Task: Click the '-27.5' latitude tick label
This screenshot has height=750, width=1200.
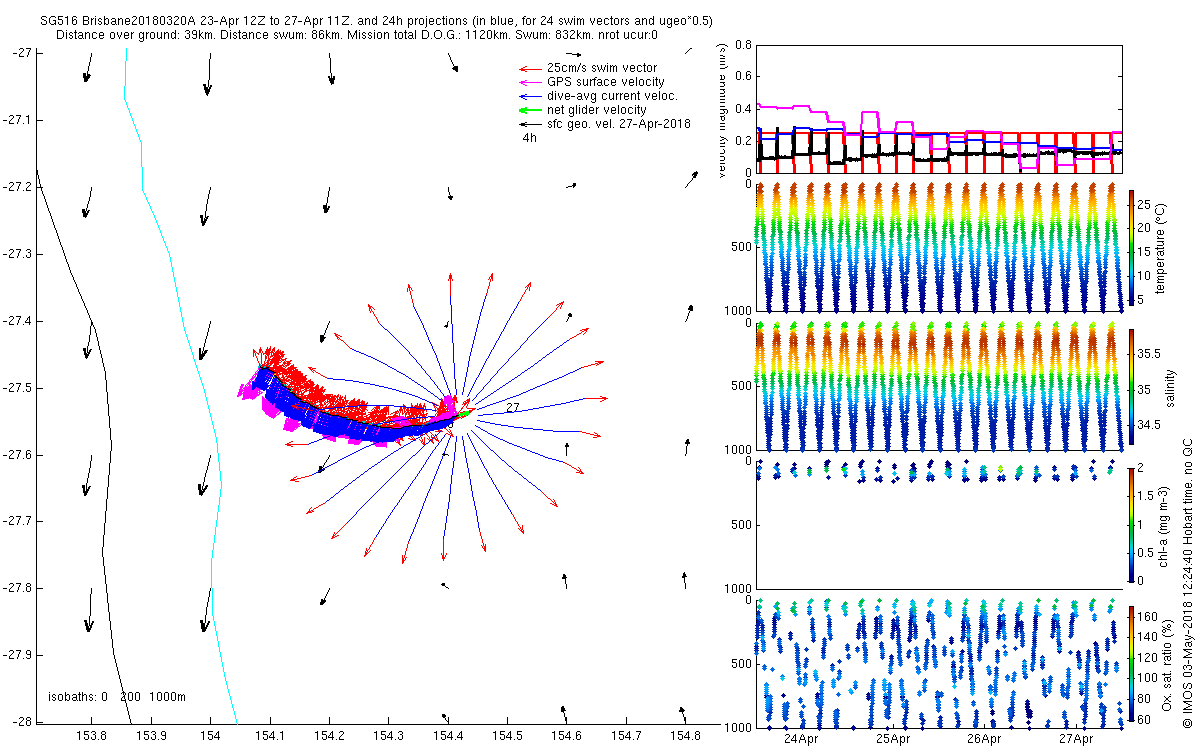Action: point(15,388)
